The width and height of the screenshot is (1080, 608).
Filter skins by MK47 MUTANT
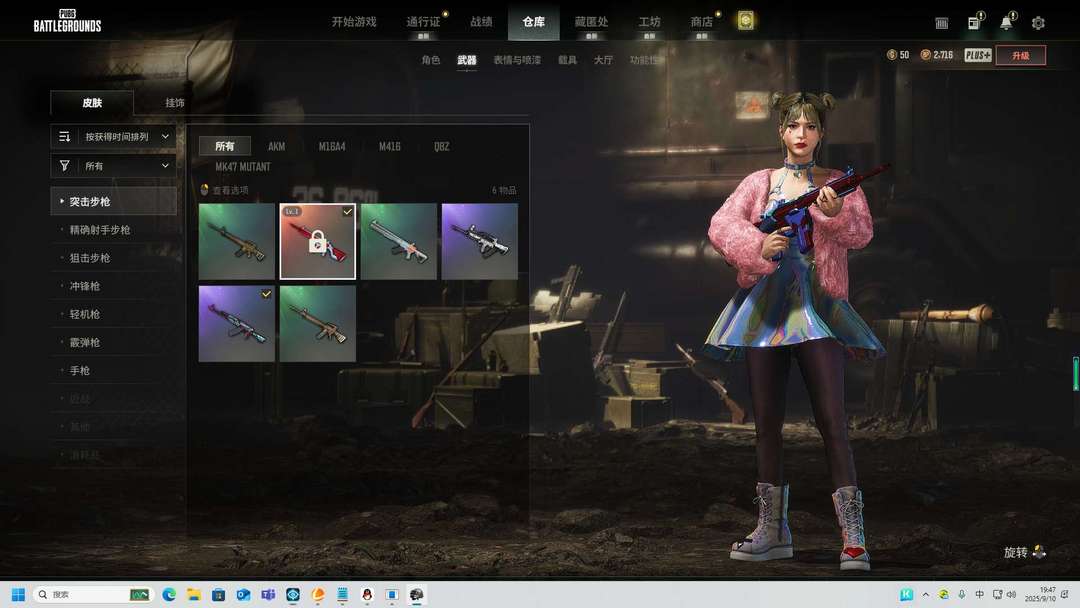(242, 167)
